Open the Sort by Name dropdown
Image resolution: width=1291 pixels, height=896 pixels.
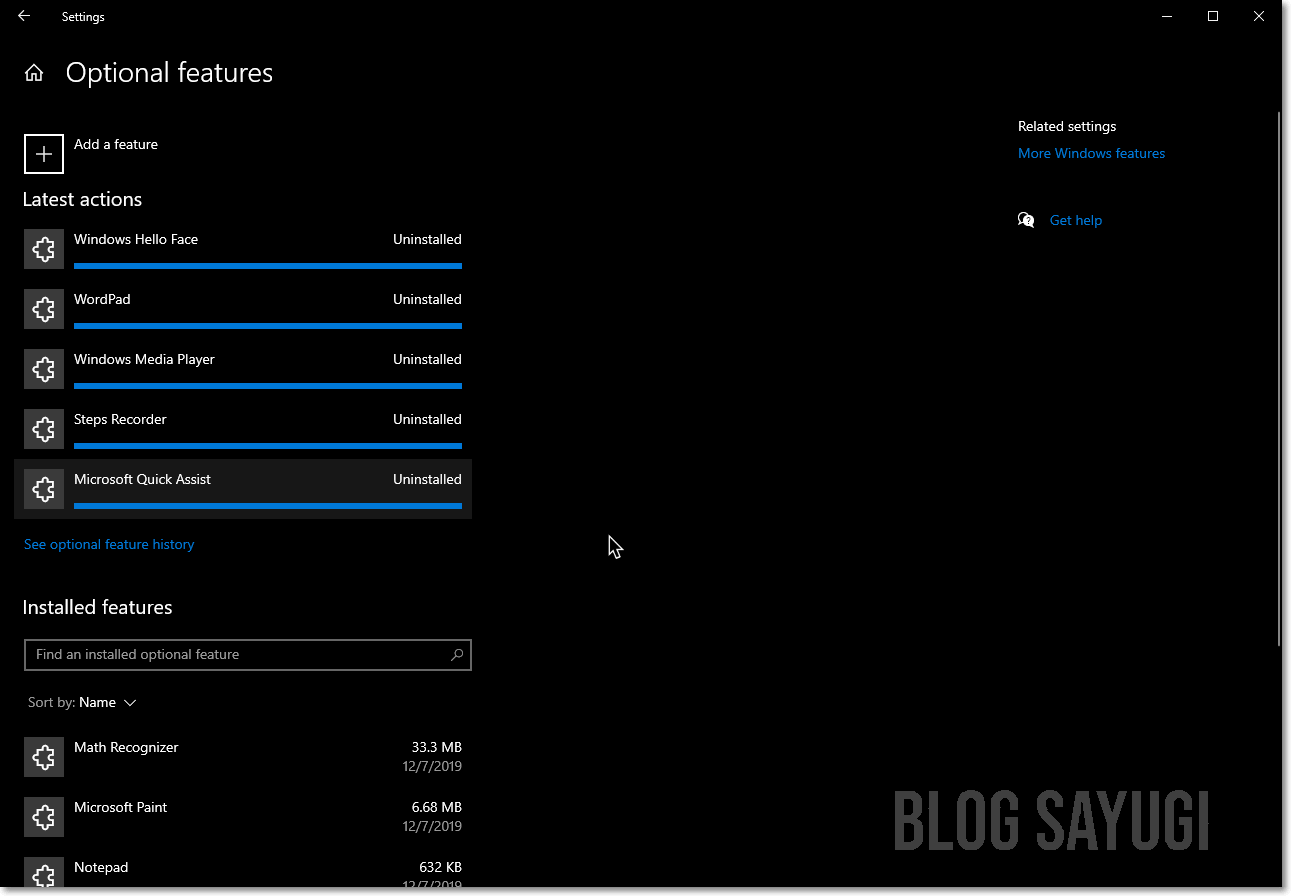[x=82, y=702]
